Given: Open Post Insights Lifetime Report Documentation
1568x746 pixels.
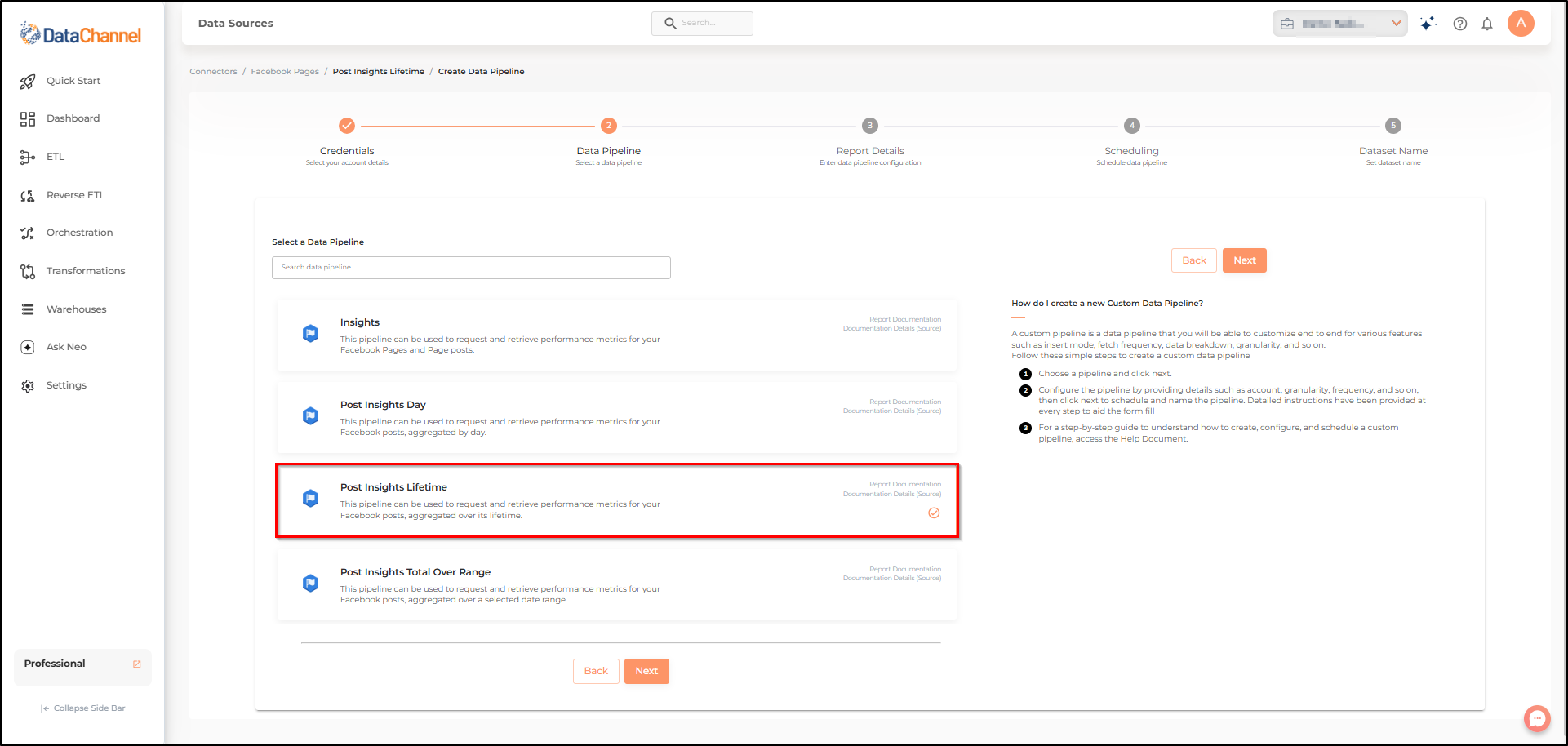Looking at the screenshot, I should point(905,485).
